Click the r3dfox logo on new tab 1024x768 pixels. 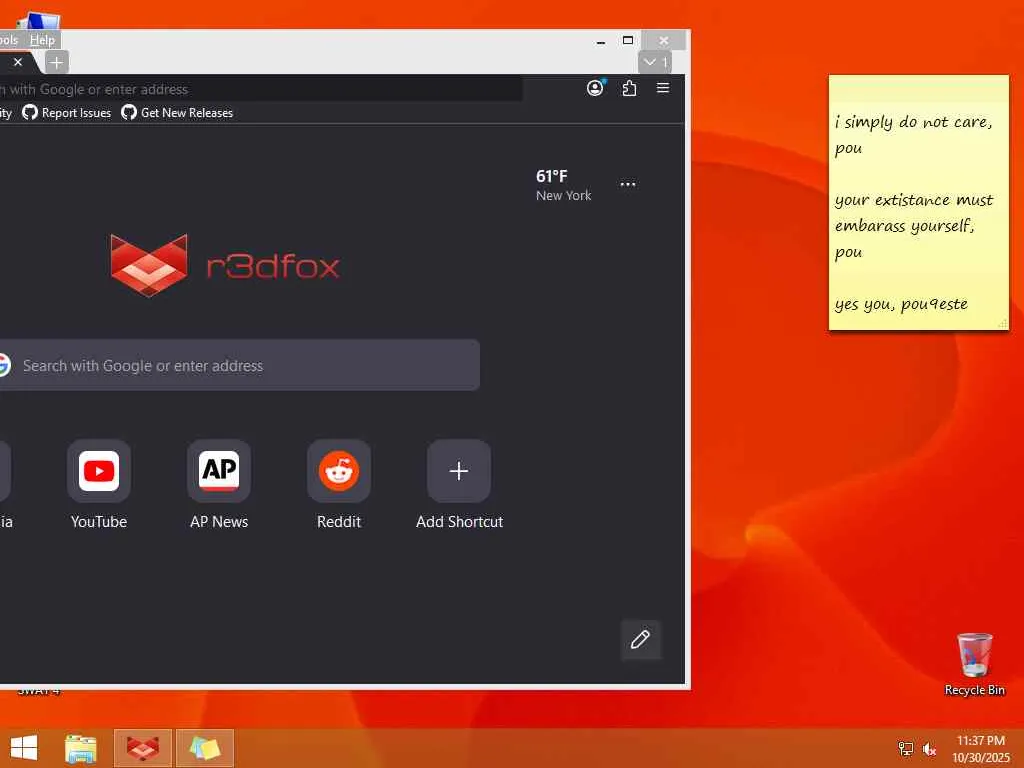coord(225,266)
